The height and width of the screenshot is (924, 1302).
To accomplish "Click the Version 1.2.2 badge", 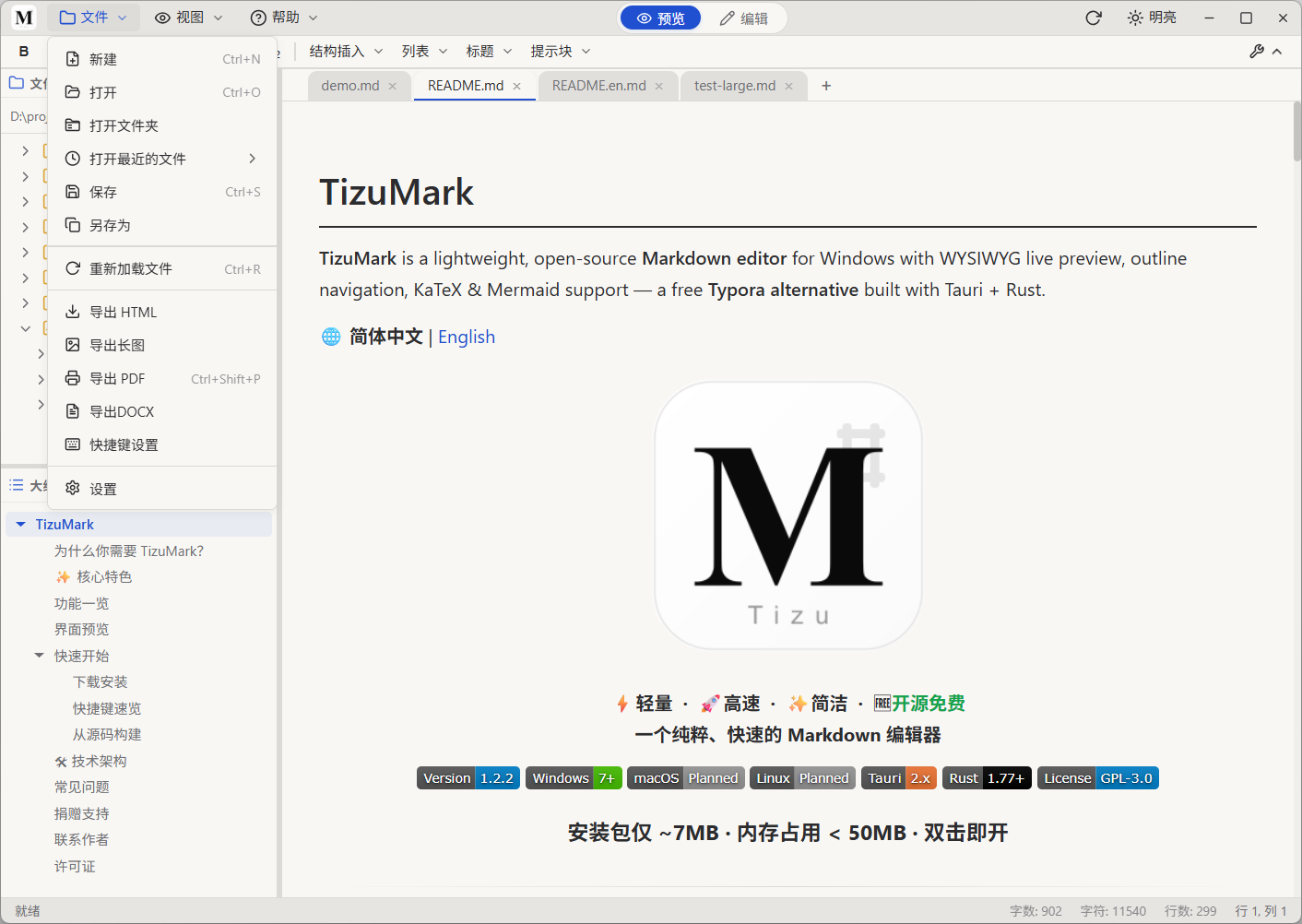I will click(x=468, y=778).
